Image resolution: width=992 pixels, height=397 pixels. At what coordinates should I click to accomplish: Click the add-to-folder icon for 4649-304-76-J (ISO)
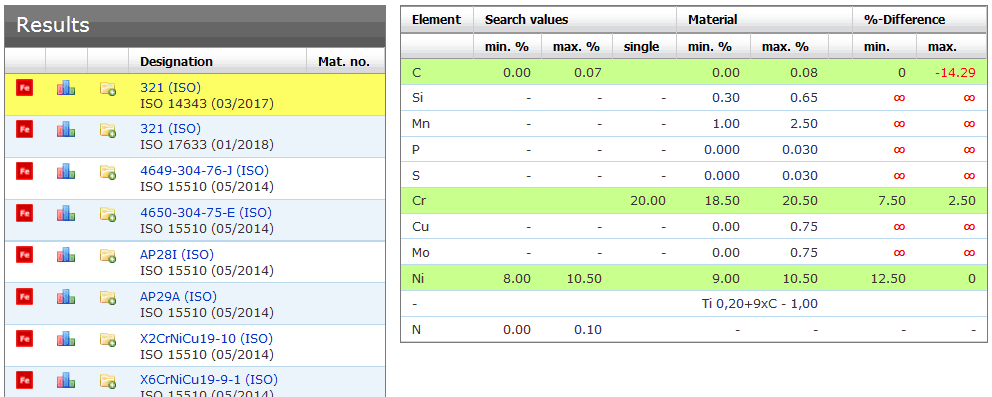108,172
